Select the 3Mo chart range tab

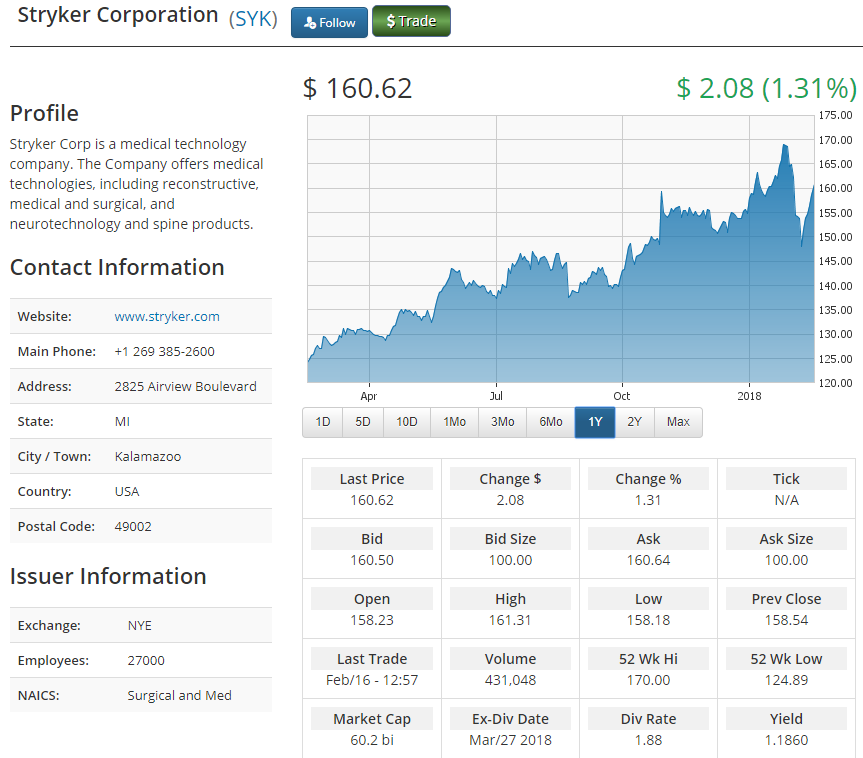[x=502, y=422]
